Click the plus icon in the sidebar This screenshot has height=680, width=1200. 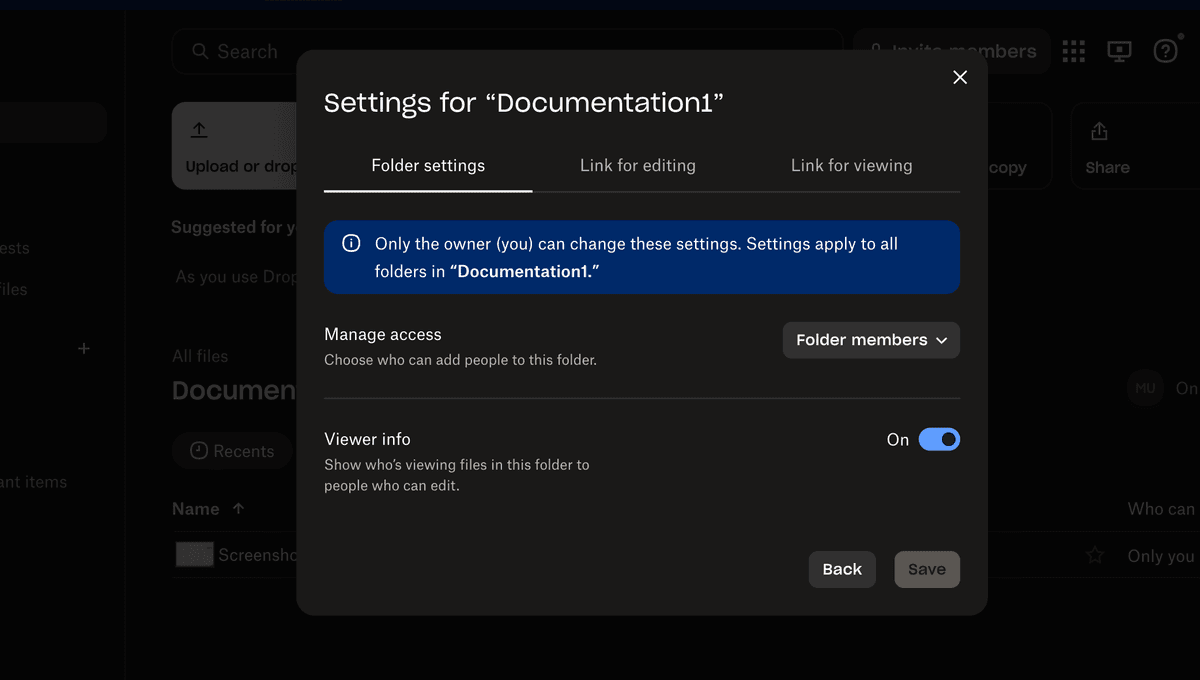tap(84, 348)
